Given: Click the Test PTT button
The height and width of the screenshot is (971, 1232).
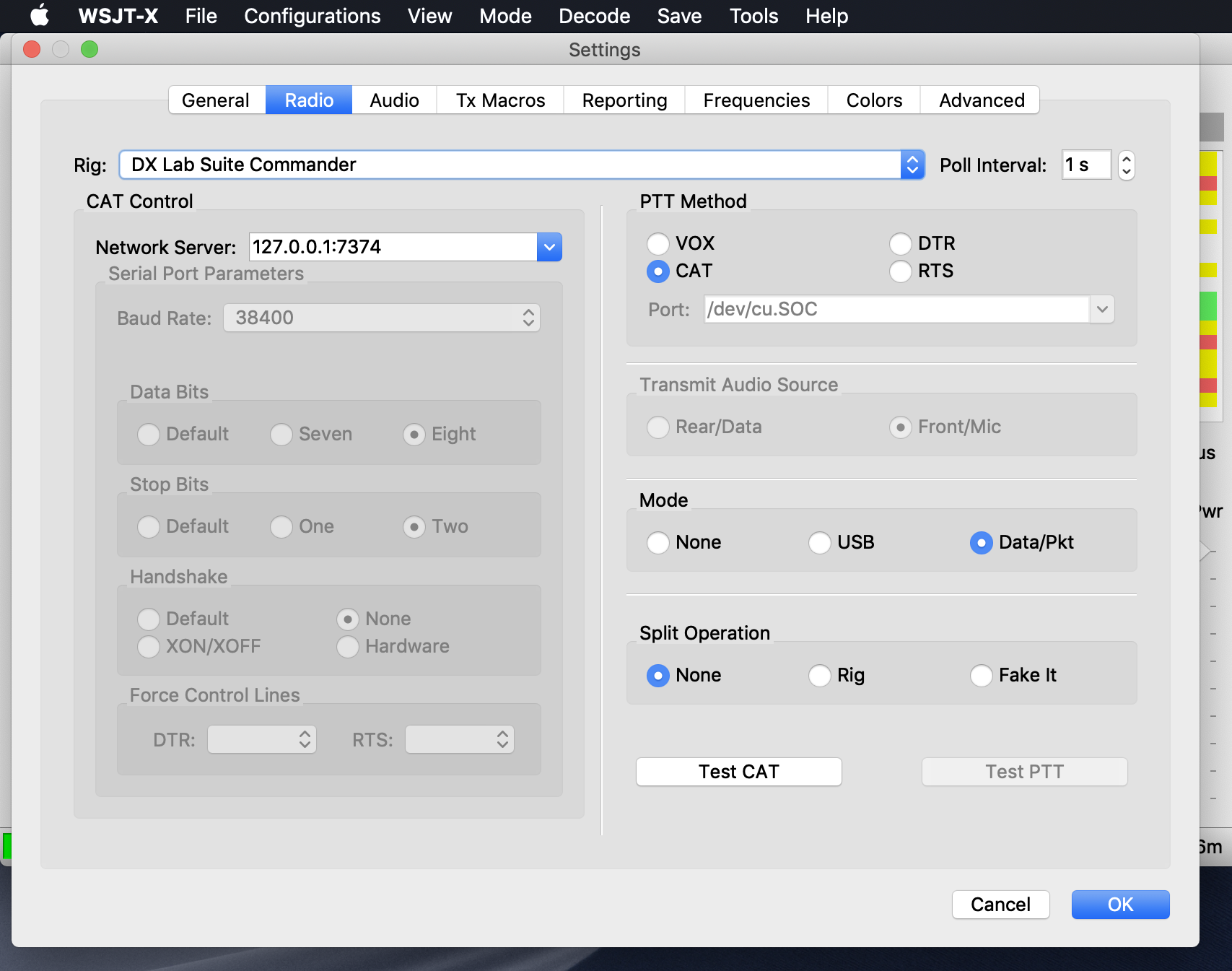Looking at the screenshot, I should point(1024,772).
